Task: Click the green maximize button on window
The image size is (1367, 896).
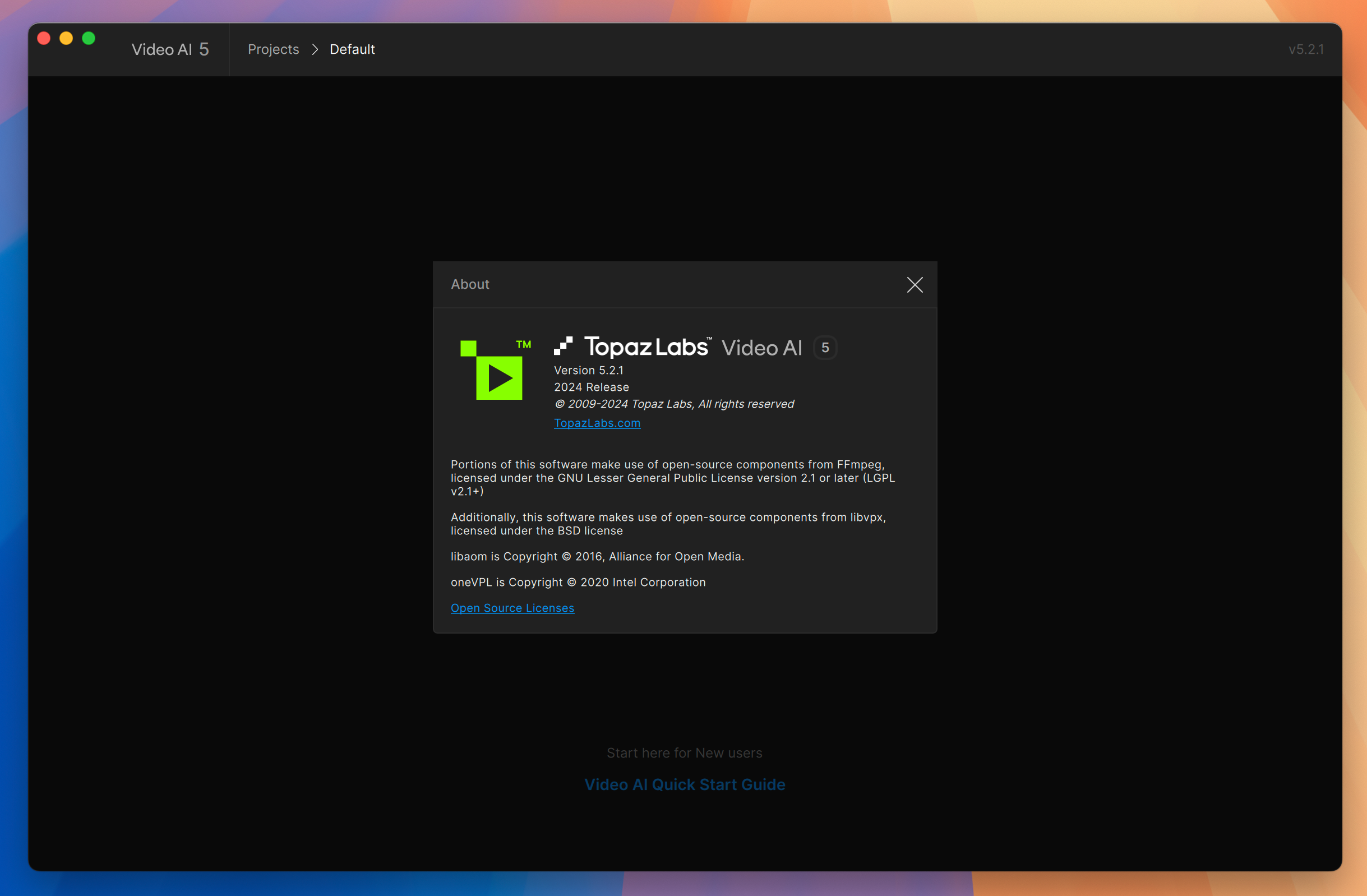Action: tap(87, 38)
